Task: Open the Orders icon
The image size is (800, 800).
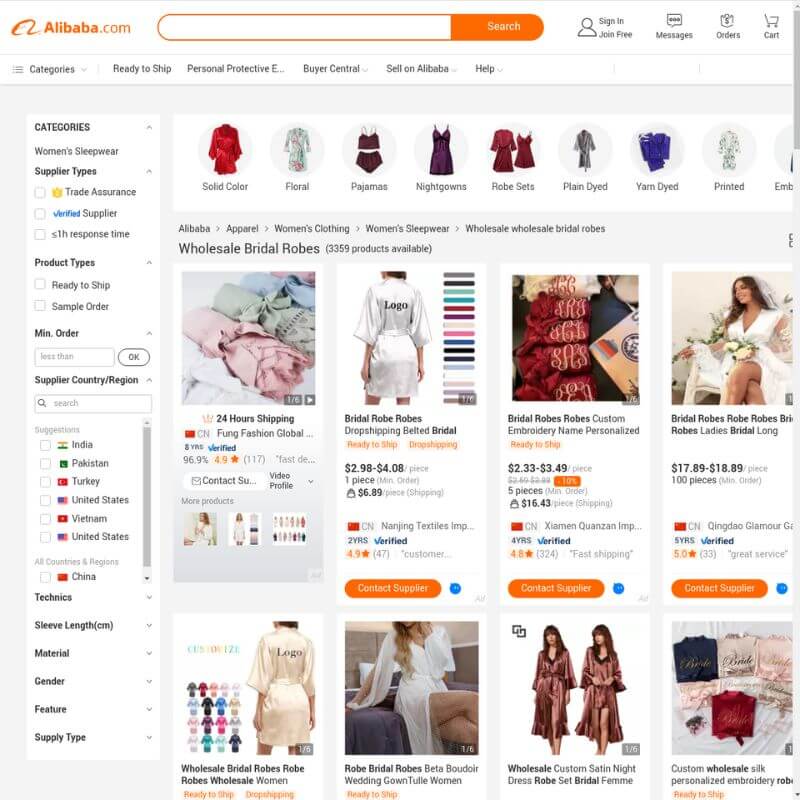Action: (x=727, y=21)
